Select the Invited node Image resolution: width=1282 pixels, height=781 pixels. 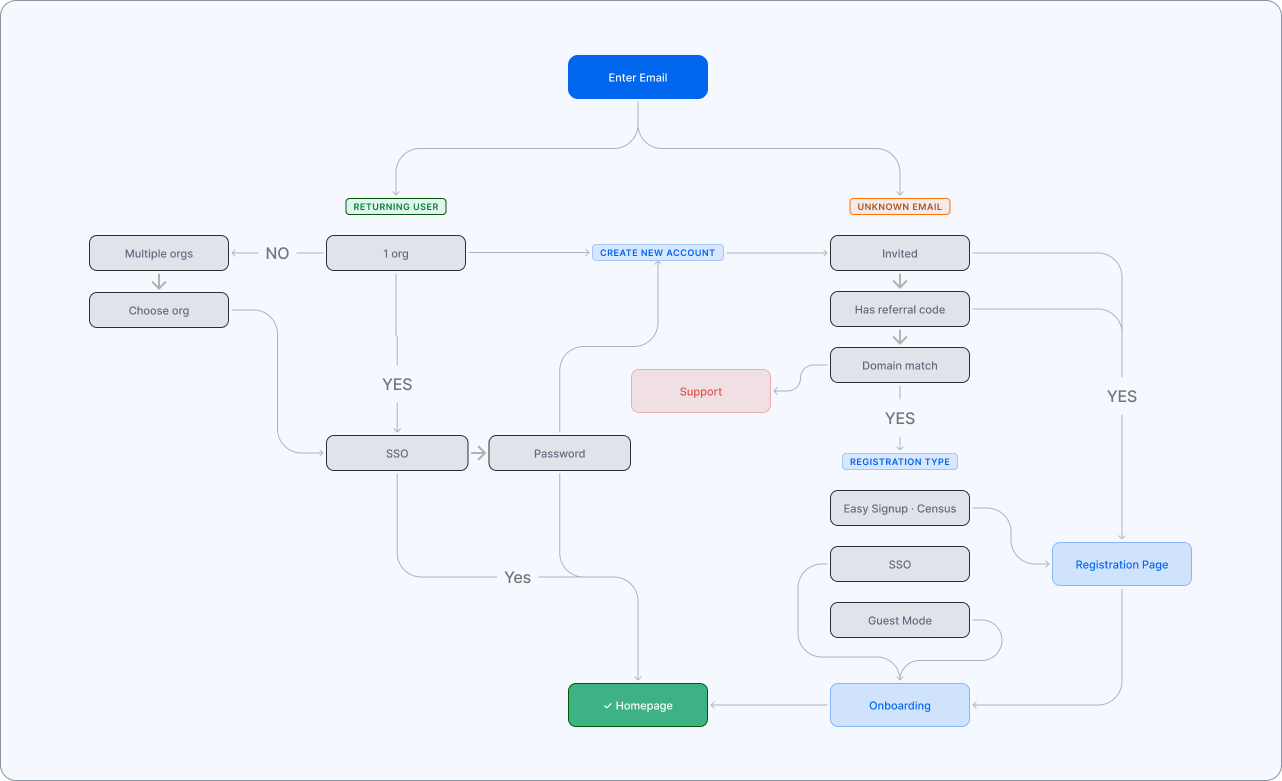point(900,253)
